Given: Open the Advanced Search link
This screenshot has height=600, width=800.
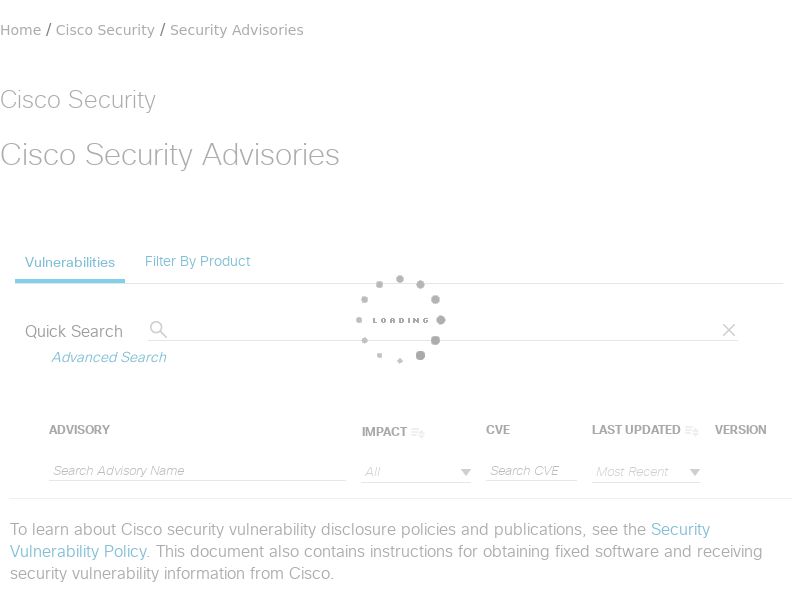Looking at the screenshot, I should coord(109,357).
